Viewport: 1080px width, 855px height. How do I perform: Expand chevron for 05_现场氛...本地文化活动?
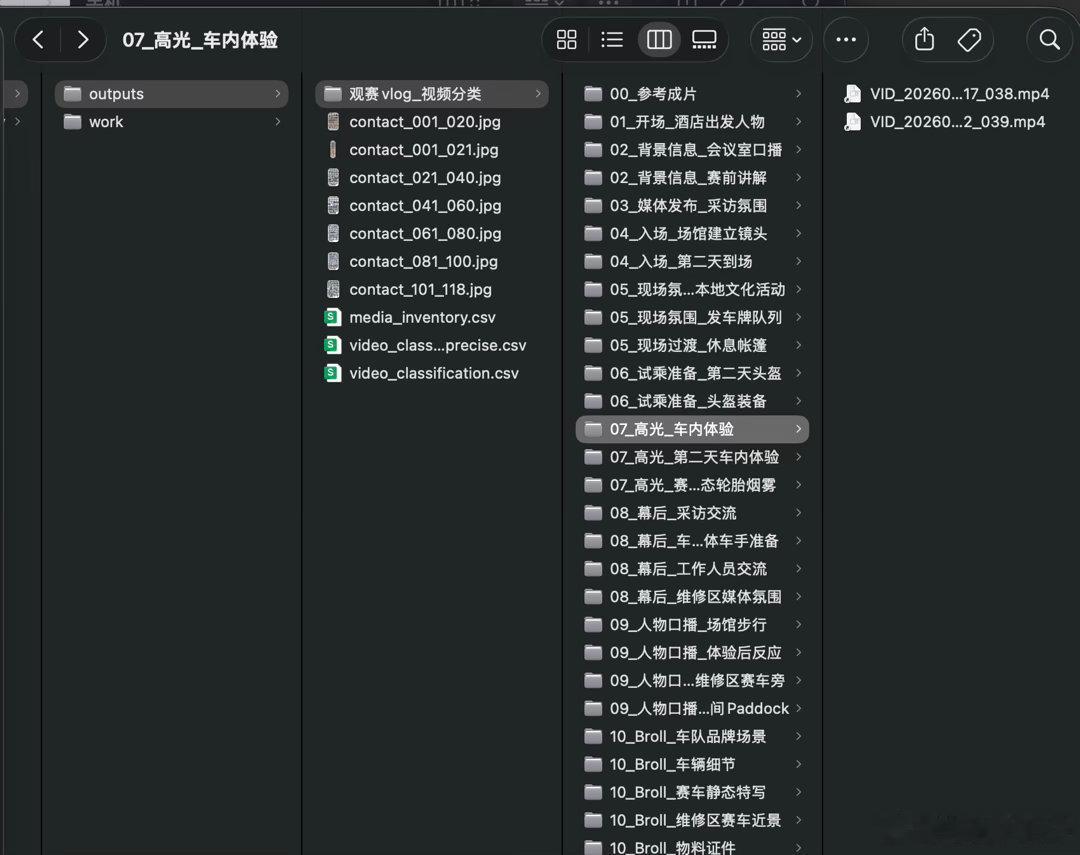(798, 289)
